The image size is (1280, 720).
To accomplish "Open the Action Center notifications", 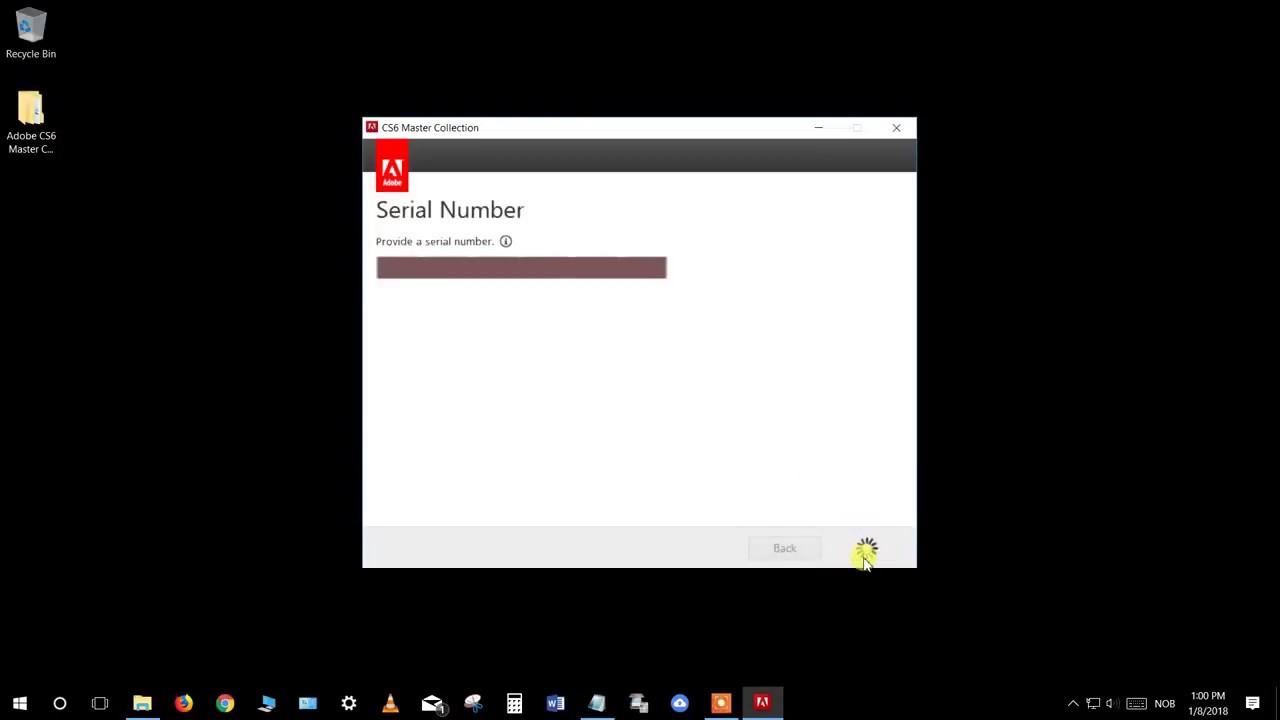I will 1252,704.
